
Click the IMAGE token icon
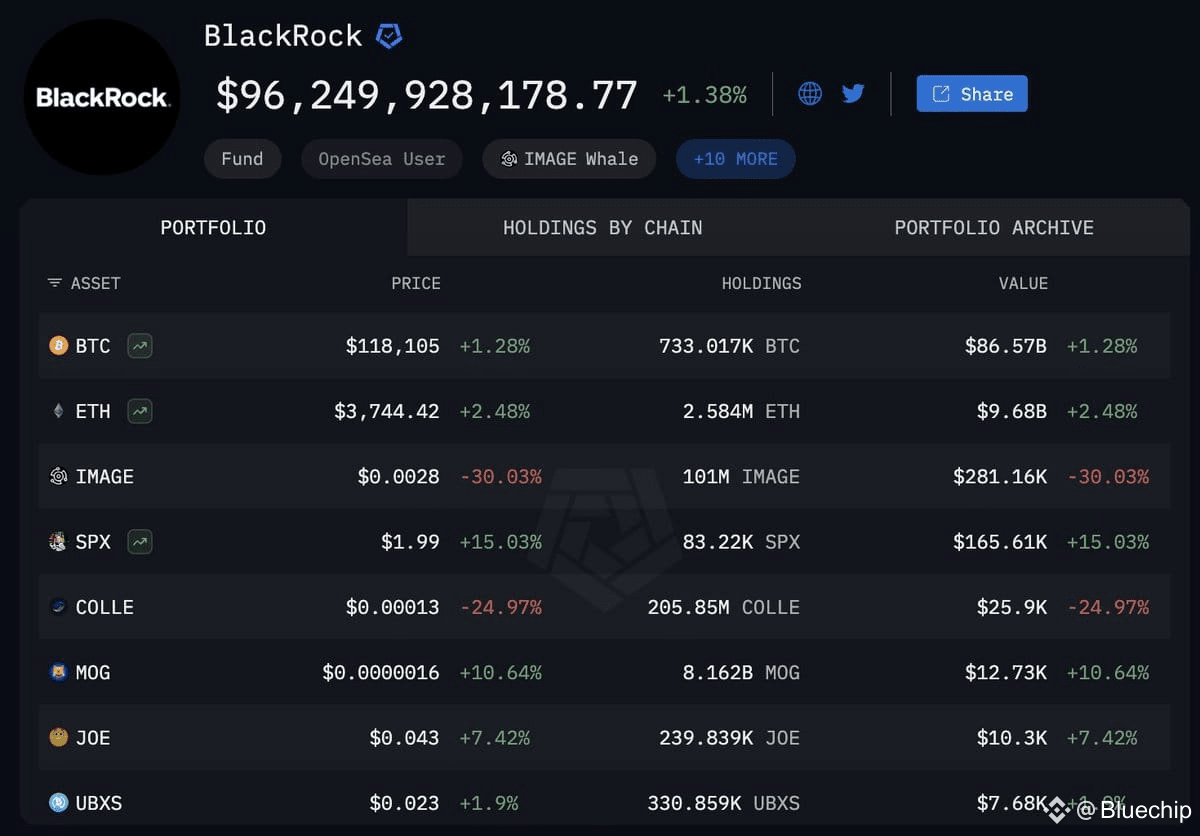coord(59,477)
